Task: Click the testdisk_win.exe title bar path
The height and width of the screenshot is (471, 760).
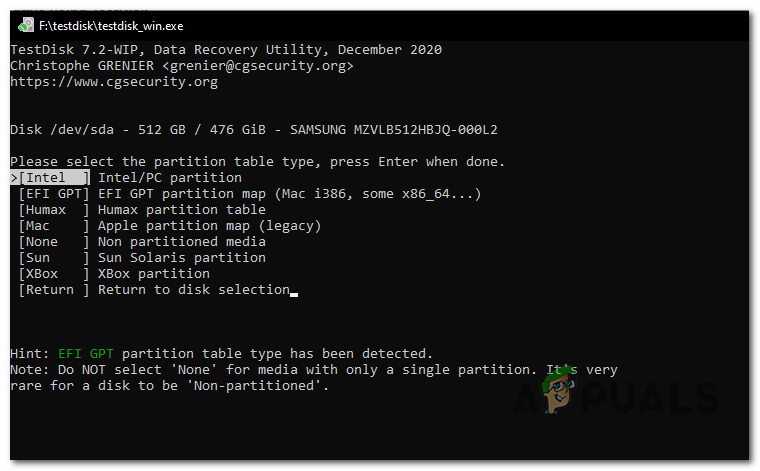Action: coord(112,25)
